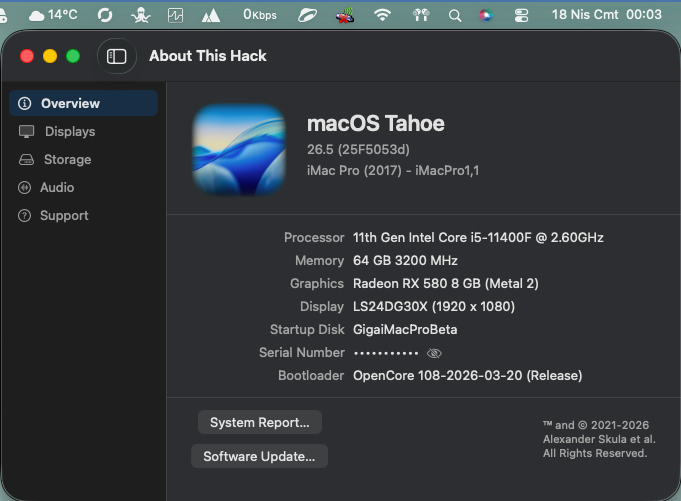Click the red-crossed device icon in menu bar
Screen dimensions: 681x501
345,16
